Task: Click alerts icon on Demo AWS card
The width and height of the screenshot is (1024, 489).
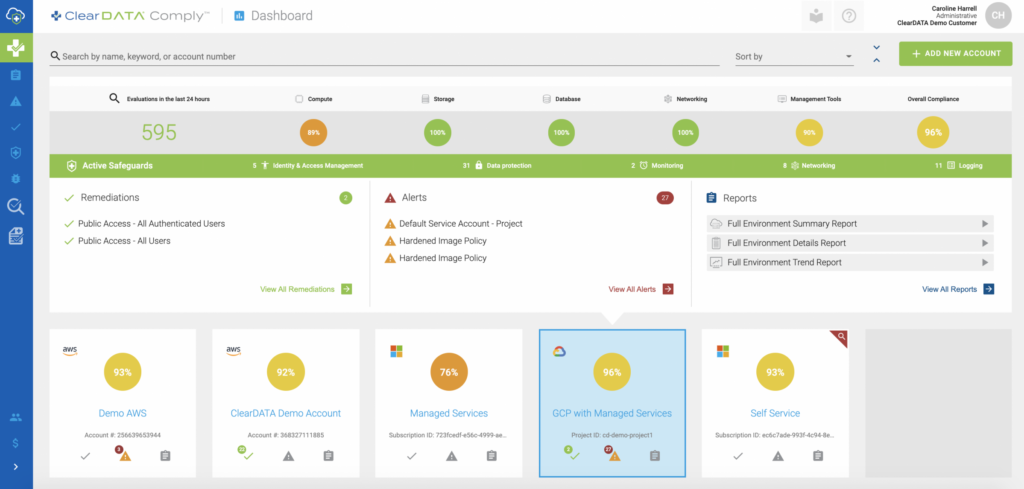Action: click(x=124, y=455)
